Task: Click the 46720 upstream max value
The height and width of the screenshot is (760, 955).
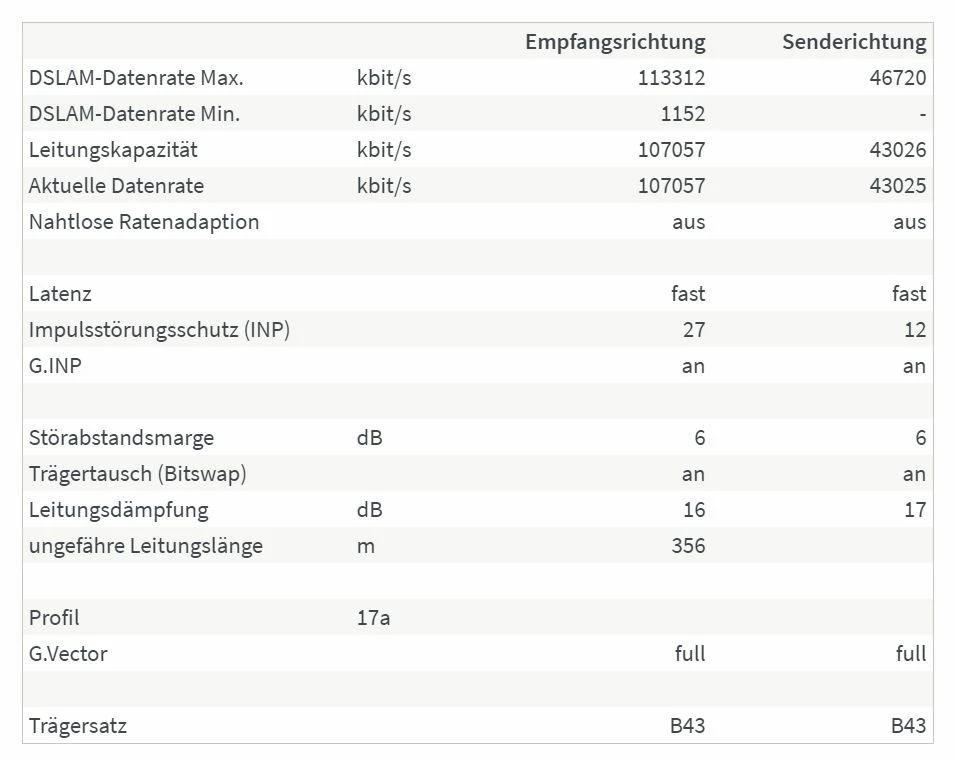Action: coord(898,78)
